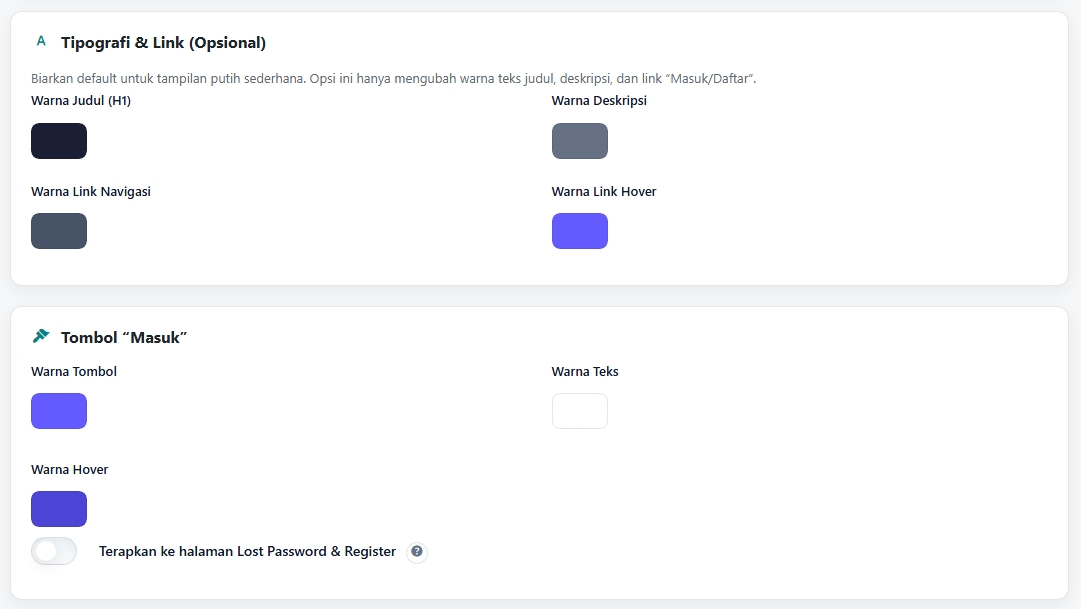Select the Warna Hover dark purple swatch
1081x609 pixels.
[x=59, y=509]
